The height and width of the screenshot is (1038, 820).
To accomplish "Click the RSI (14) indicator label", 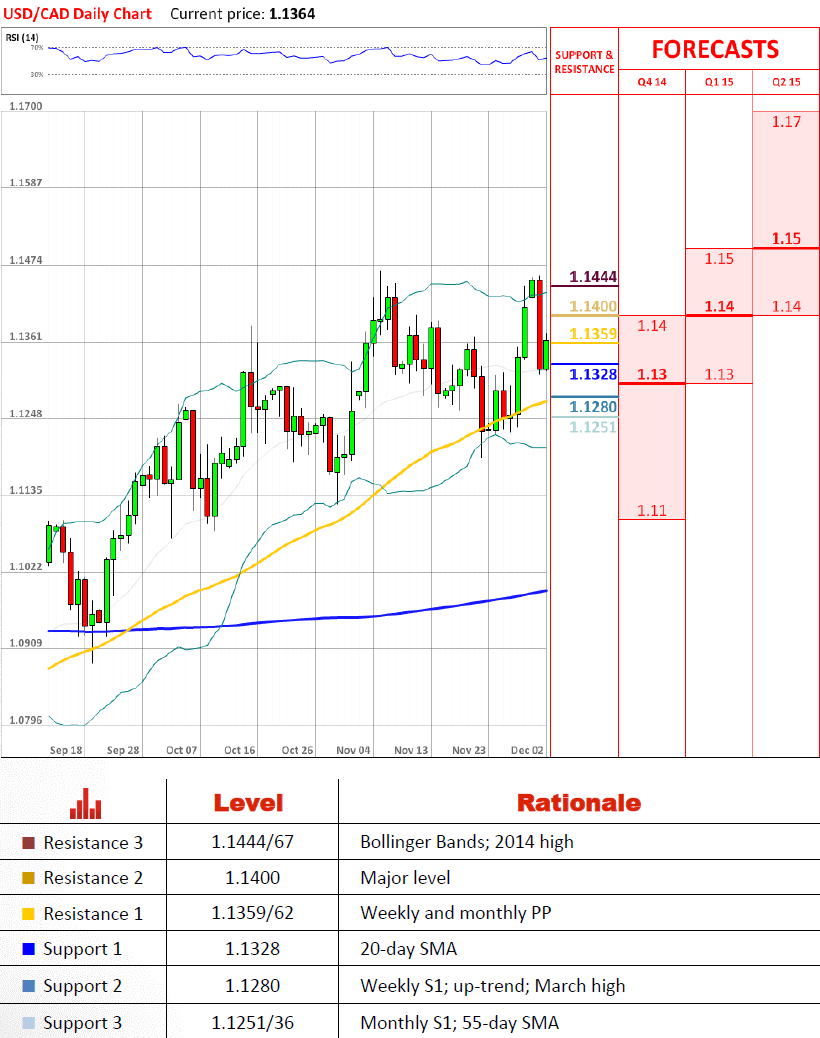I will [22, 38].
